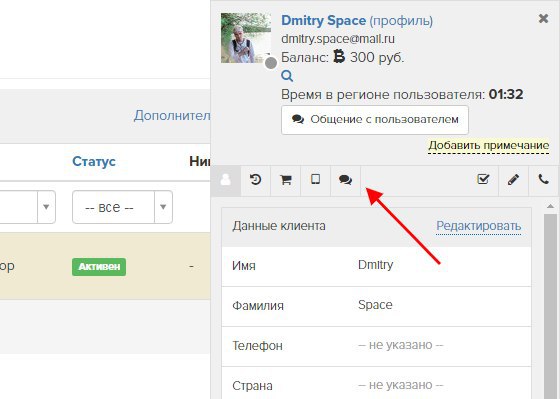Click the email dmitry.space@mail.ru
560x399 pixels.
tap(338, 39)
